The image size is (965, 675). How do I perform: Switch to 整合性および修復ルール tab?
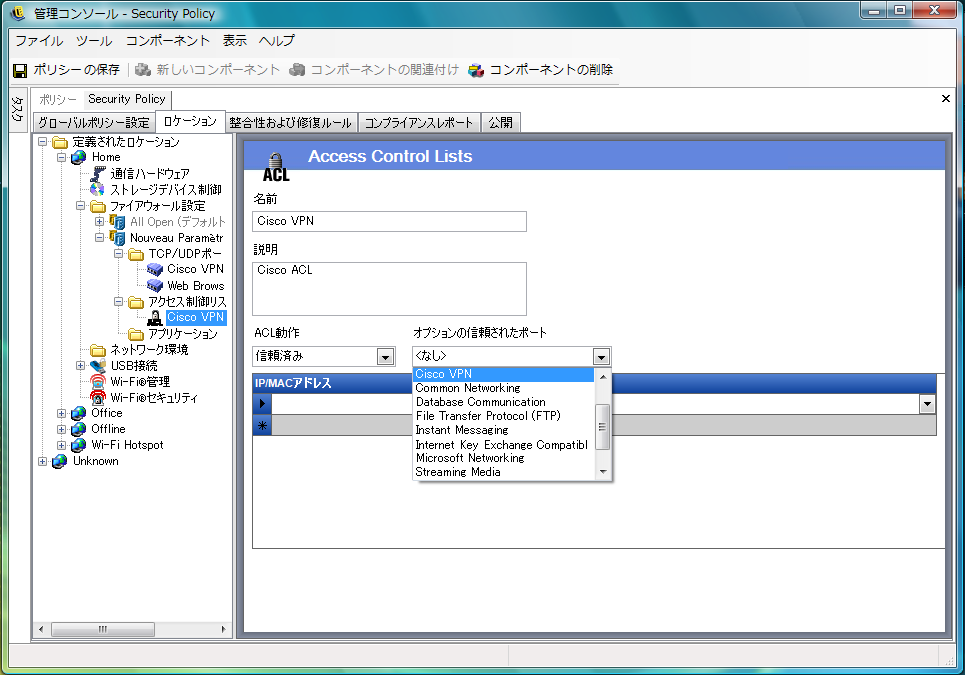[x=290, y=122]
